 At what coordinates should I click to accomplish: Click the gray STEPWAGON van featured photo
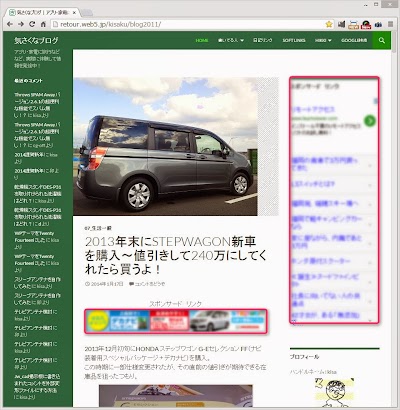pyautogui.click(x=165, y=146)
